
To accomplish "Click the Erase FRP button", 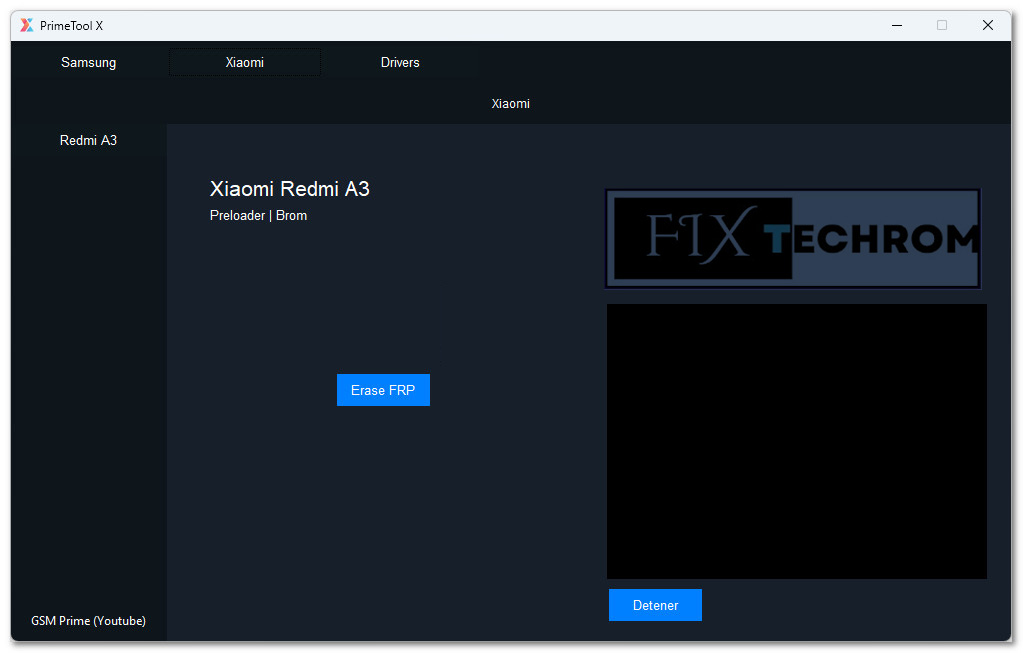I will click(x=383, y=390).
